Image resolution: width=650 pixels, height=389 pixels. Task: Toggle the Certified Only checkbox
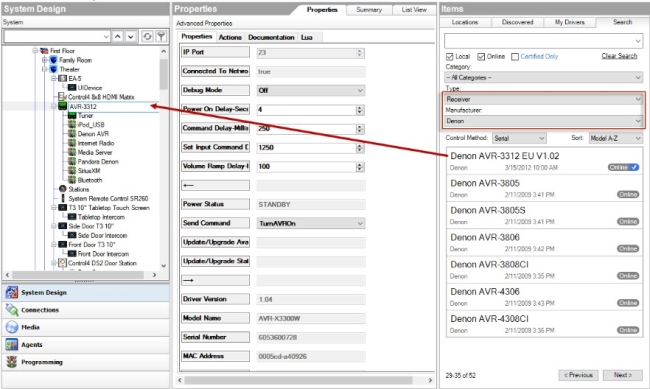515,56
